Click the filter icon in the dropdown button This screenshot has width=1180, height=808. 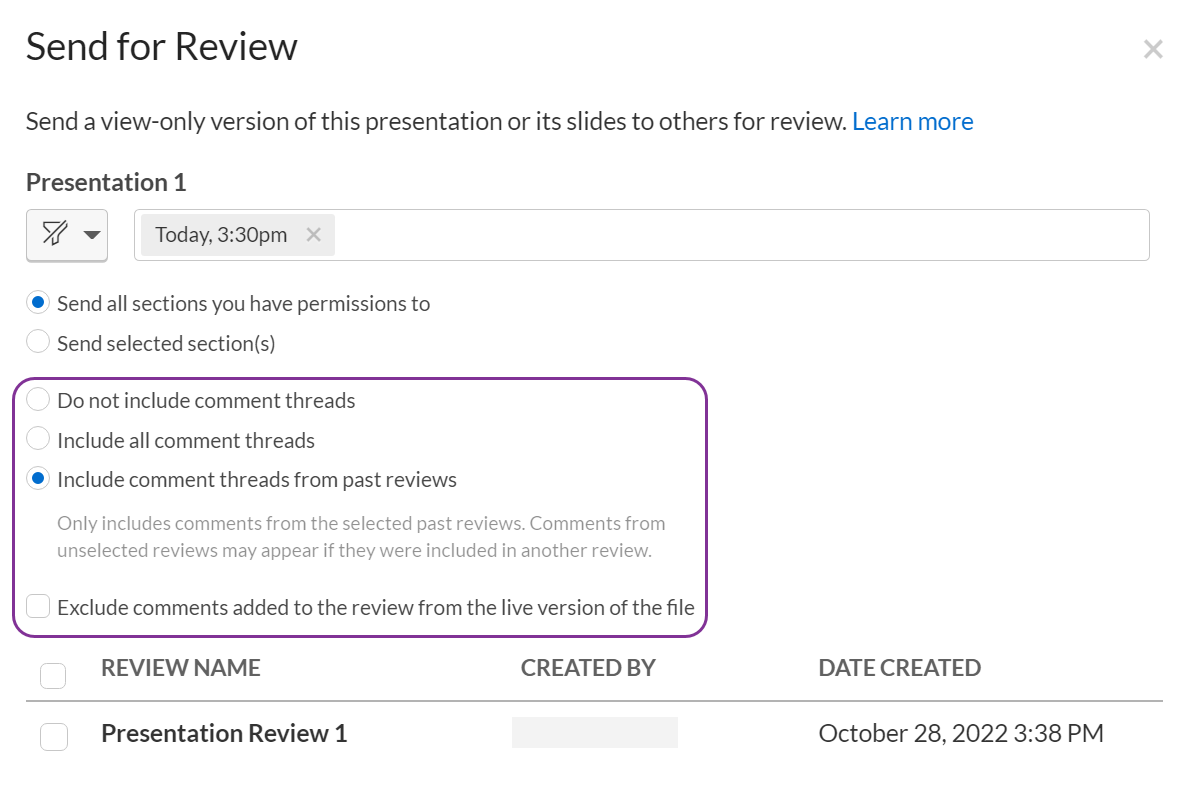point(56,234)
